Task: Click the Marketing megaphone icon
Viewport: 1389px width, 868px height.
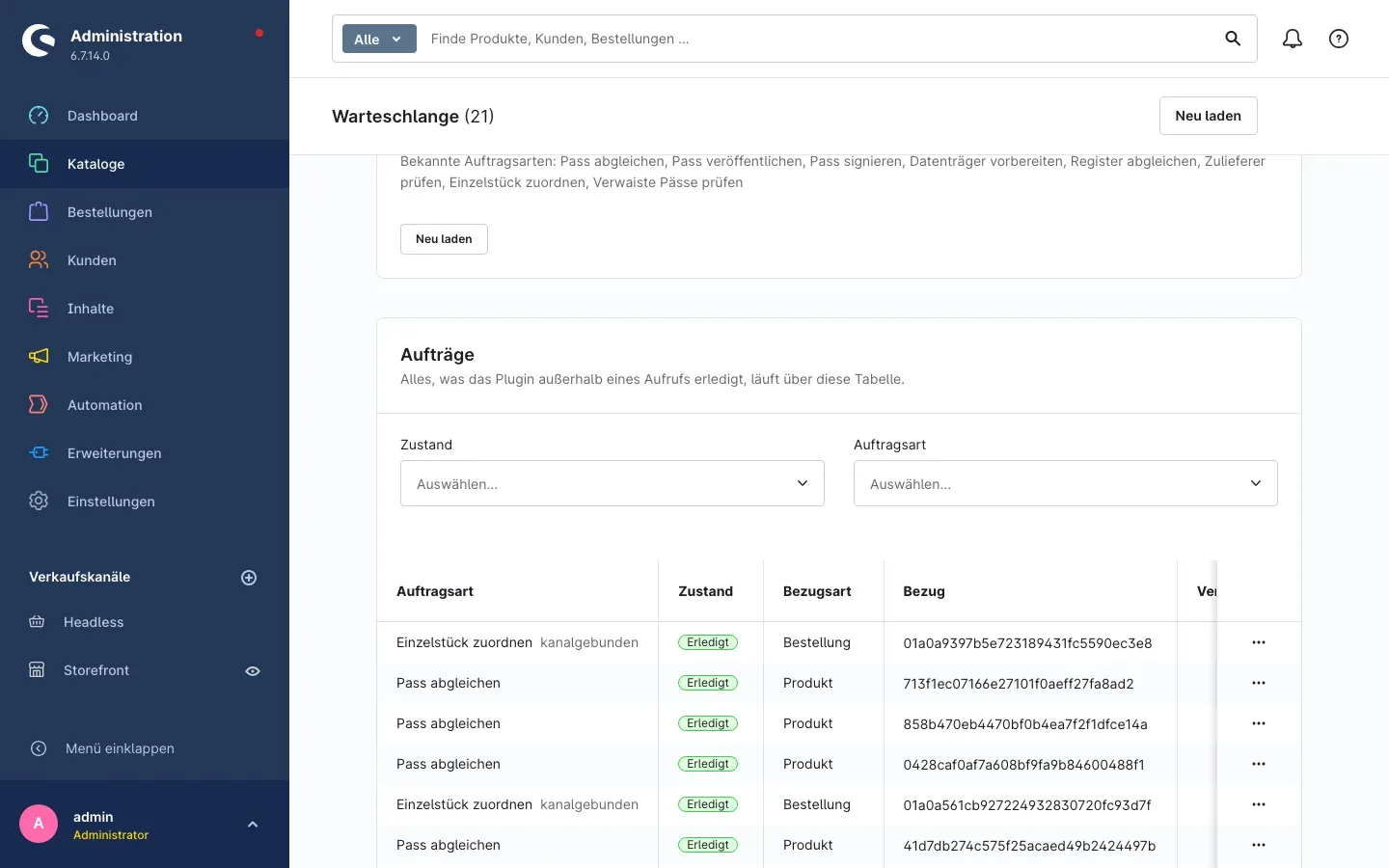Action: coord(39,357)
